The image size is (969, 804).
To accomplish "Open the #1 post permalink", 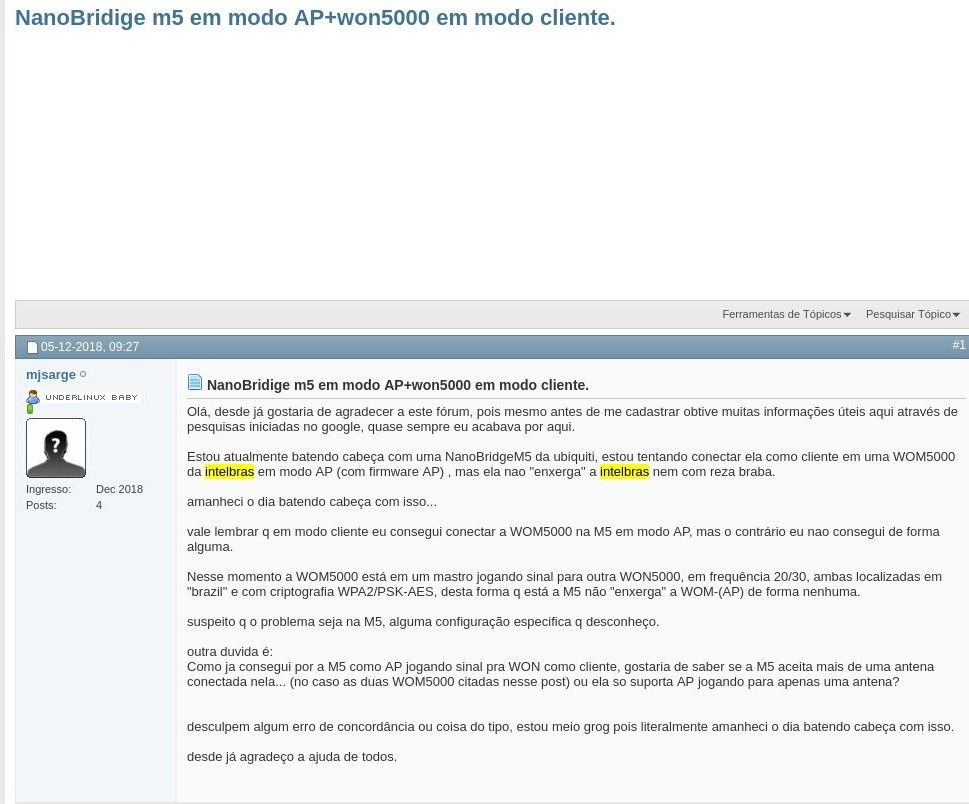I will coord(958,345).
